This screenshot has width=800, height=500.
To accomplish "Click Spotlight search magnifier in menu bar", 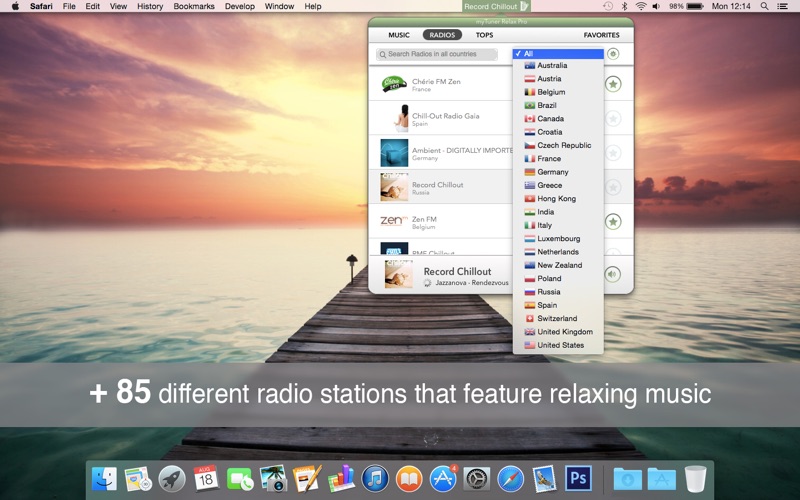I will tap(764, 6).
